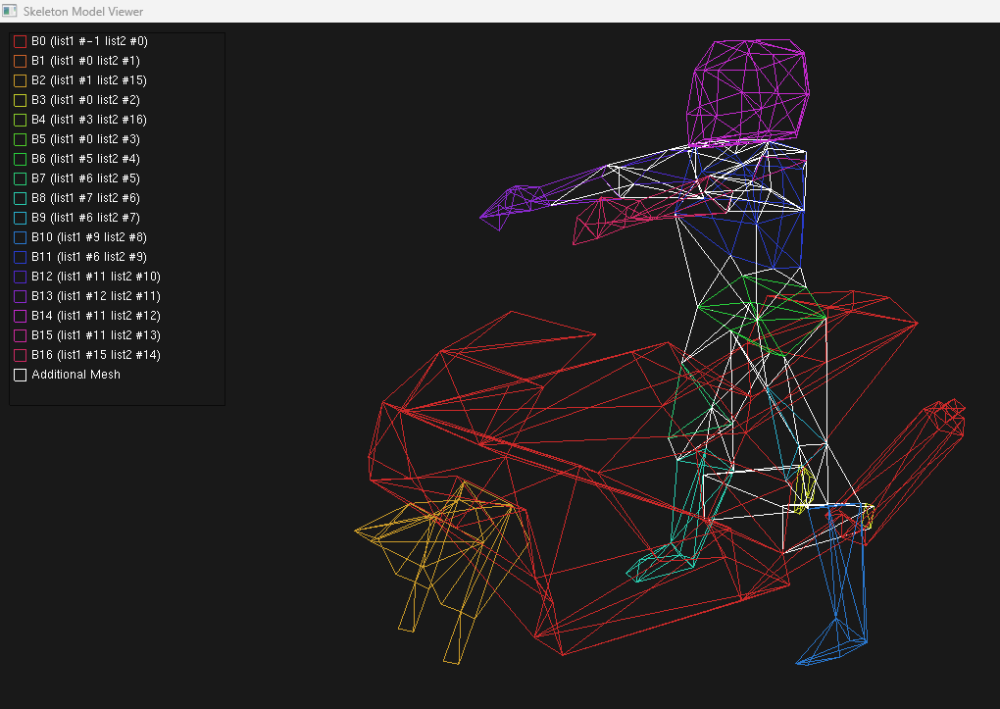Click the Skeleton Model Viewer app icon
The image size is (1000, 709).
pyautogui.click(x=10, y=11)
